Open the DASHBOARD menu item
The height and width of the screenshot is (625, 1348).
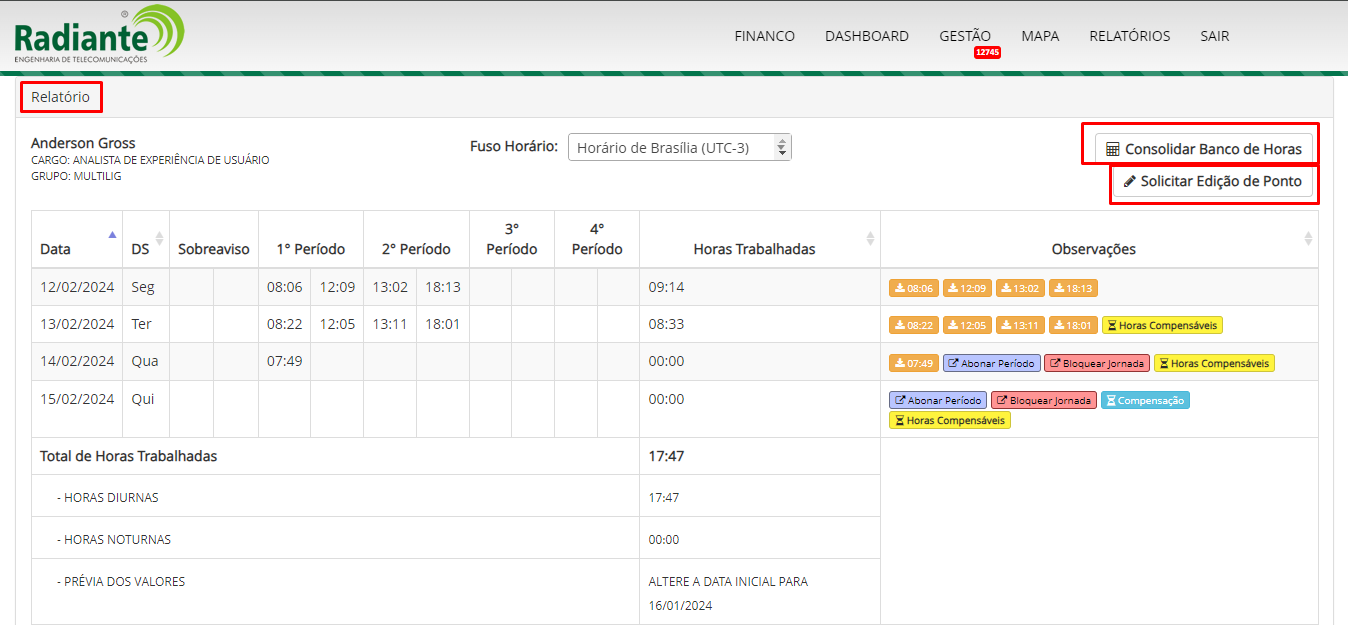click(866, 36)
